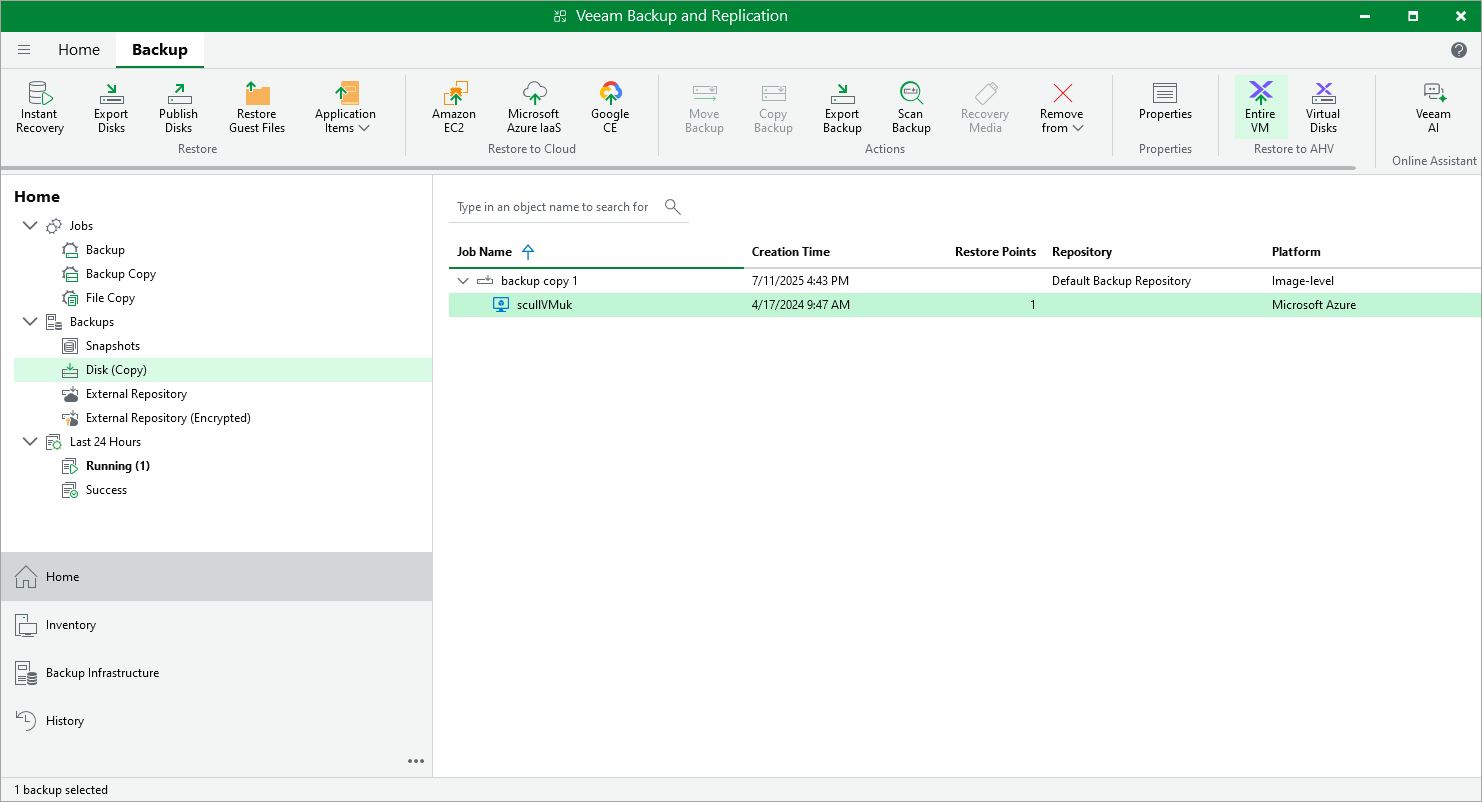Click the 4/17/2024 9:47 AM cell

click(801, 305)
